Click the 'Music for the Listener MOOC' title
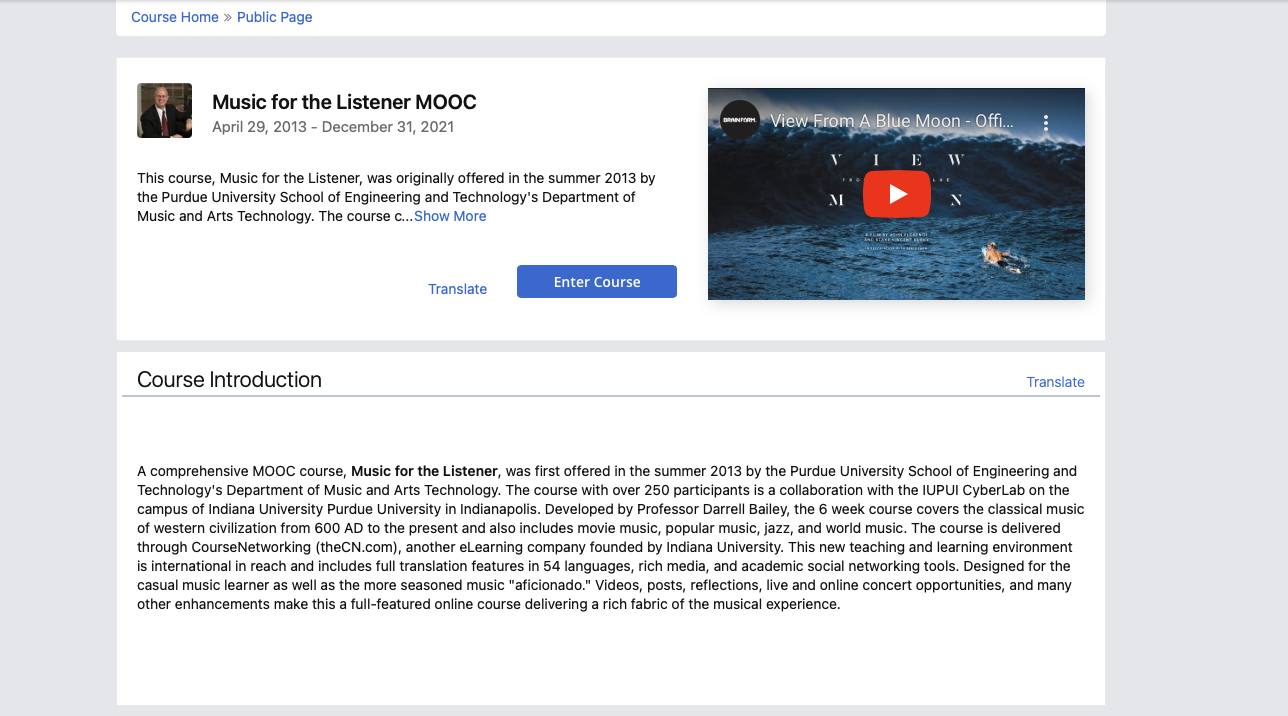 [x=344, y=102]
